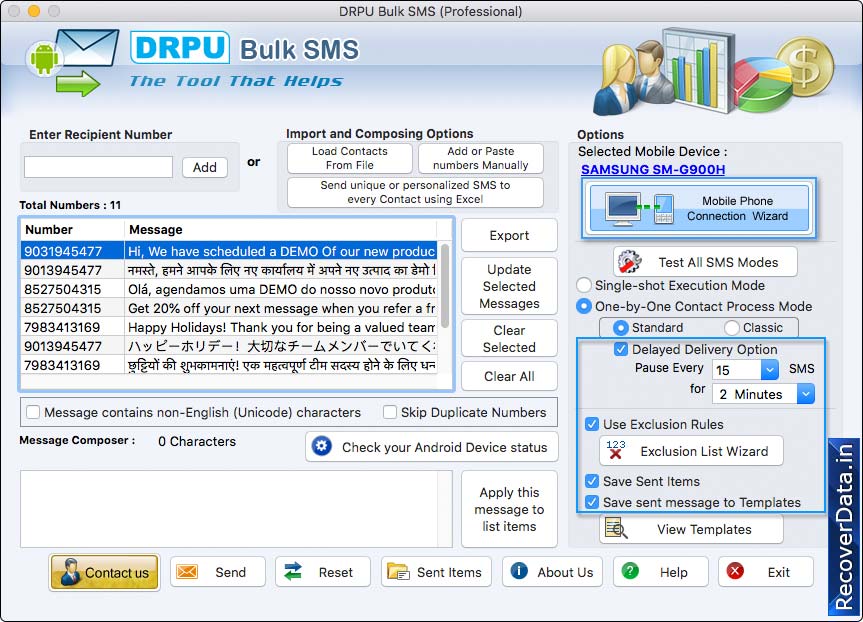Select Single-shot Execution Mode
Screen dimensions: 863x622
coord(584,285)
